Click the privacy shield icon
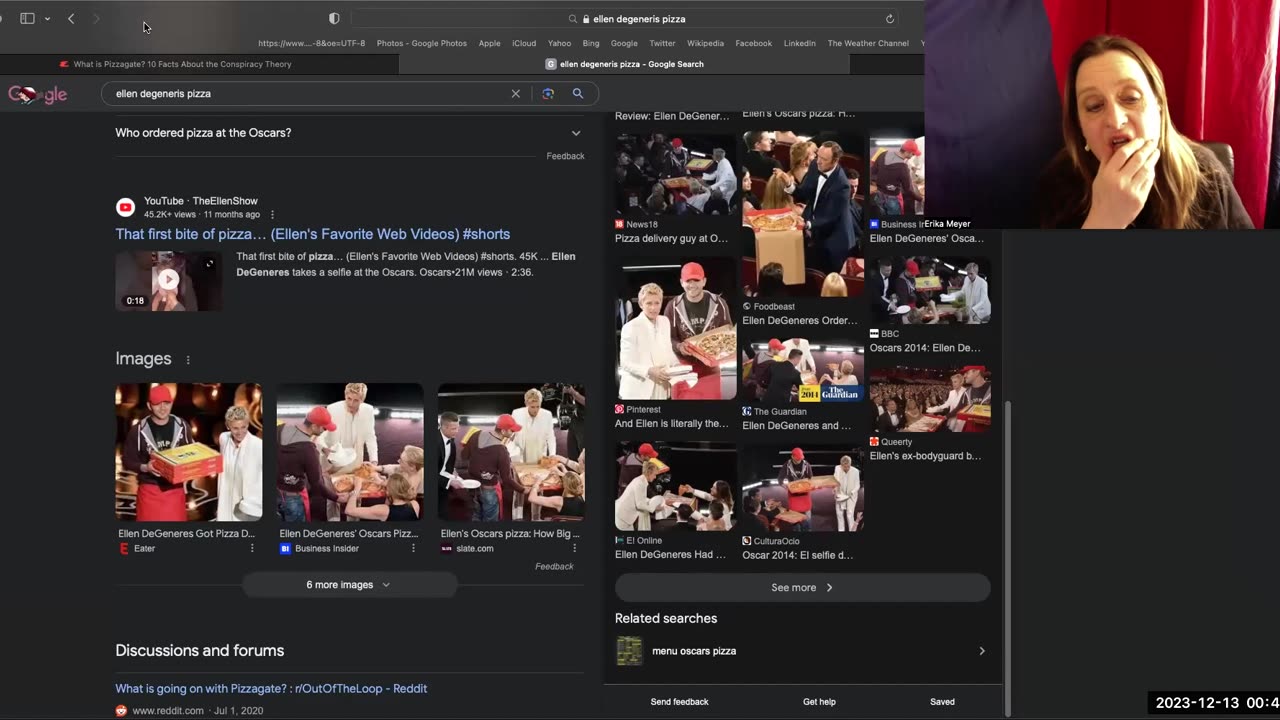The width and height of the screenshot is (1280, 720). [334, 18]
